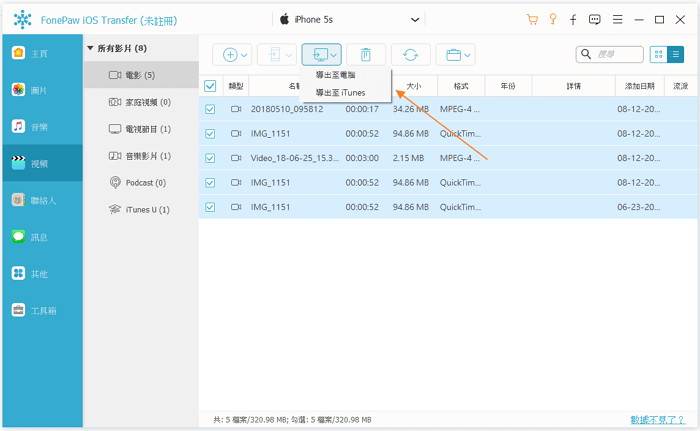Open the hamburger menu icon
The height and width of the screenshot is (431, 700).
[617, 20]
